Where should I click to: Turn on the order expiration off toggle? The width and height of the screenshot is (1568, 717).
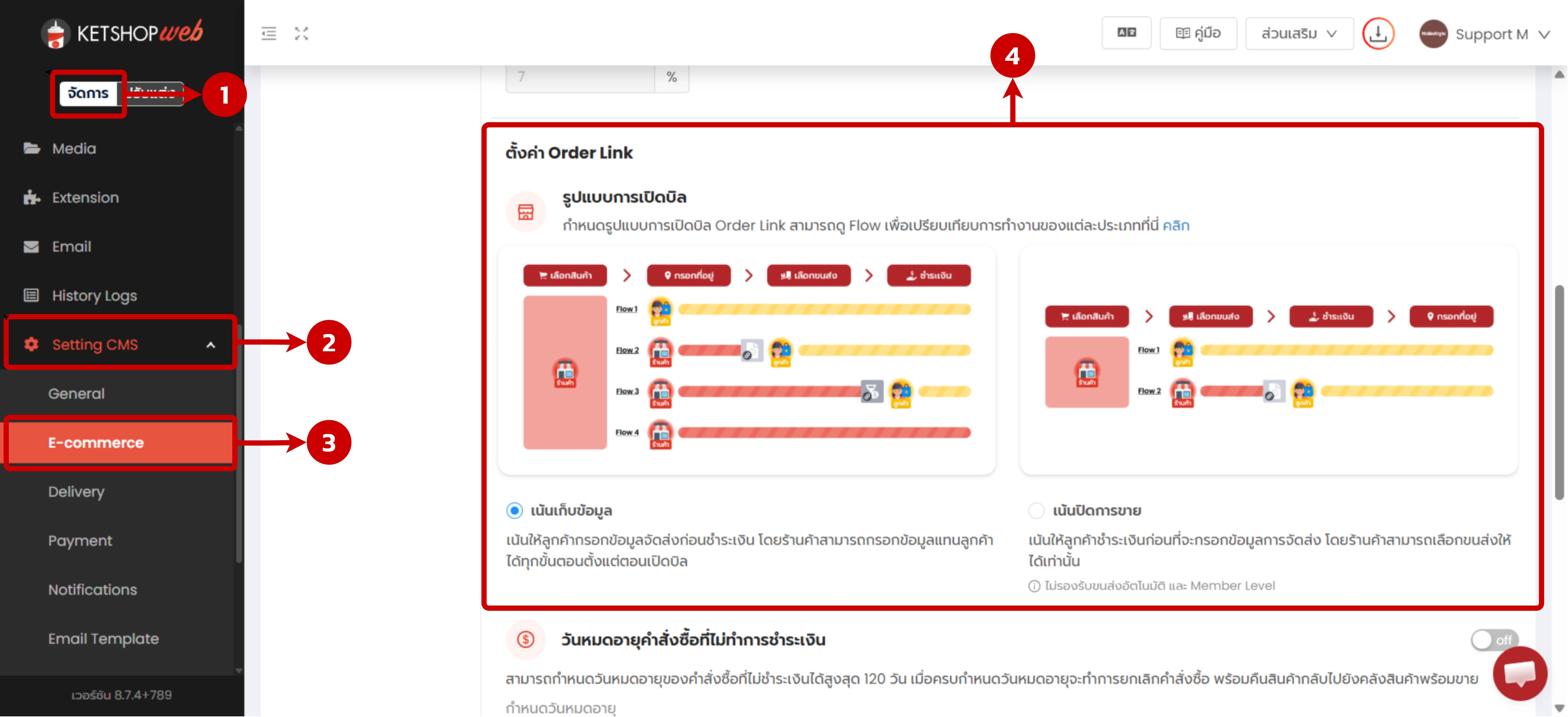click(x=1494, y=640)
